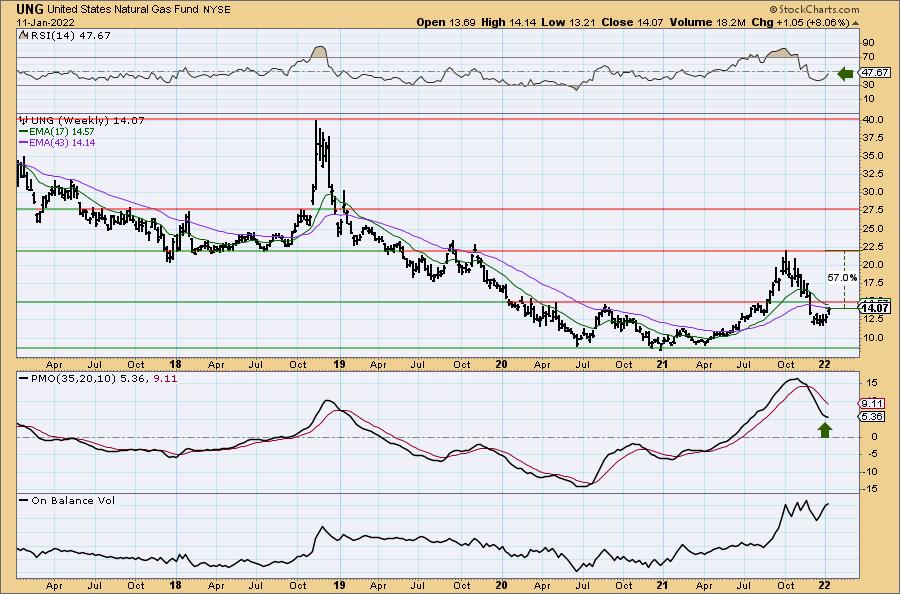Select the UNG (Weekly) 14.07 legend label

[x=88, y=121]
